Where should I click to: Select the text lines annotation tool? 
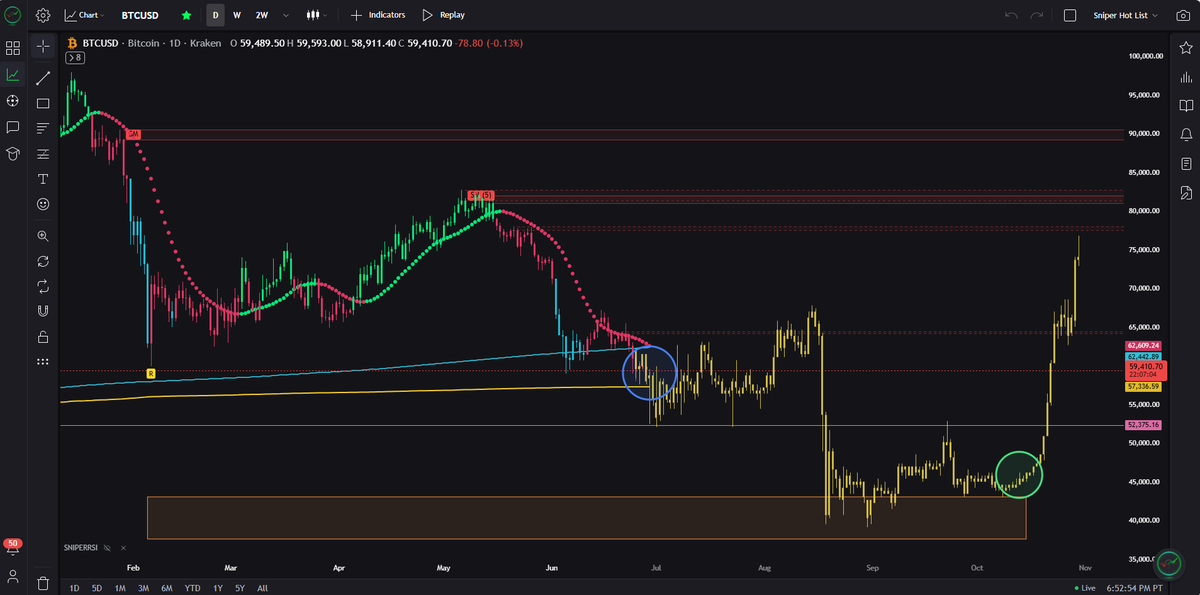pyautogui.click(x=43, y=128)
